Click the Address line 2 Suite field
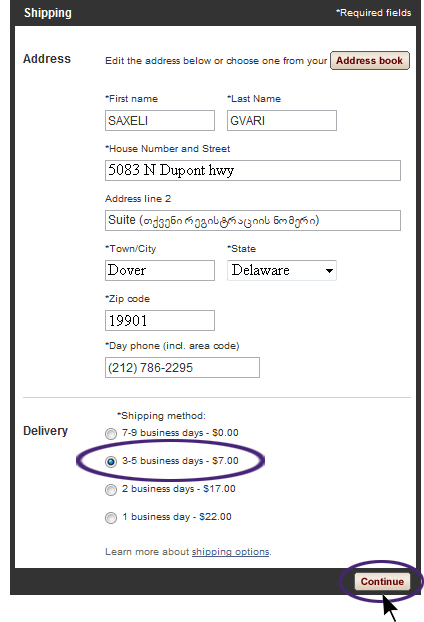Viewport: 424px width, 622px height. [253, 221]
